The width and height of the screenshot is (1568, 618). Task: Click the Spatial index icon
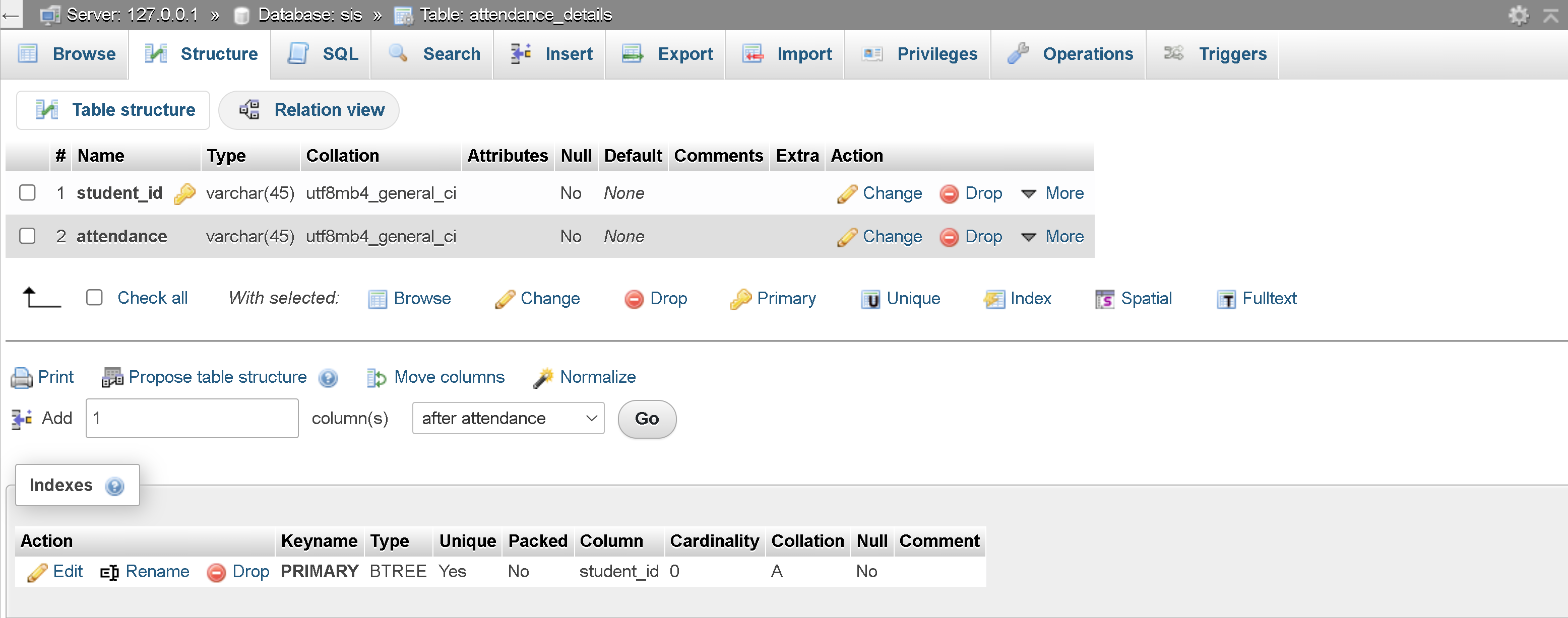coord(1105,299)
